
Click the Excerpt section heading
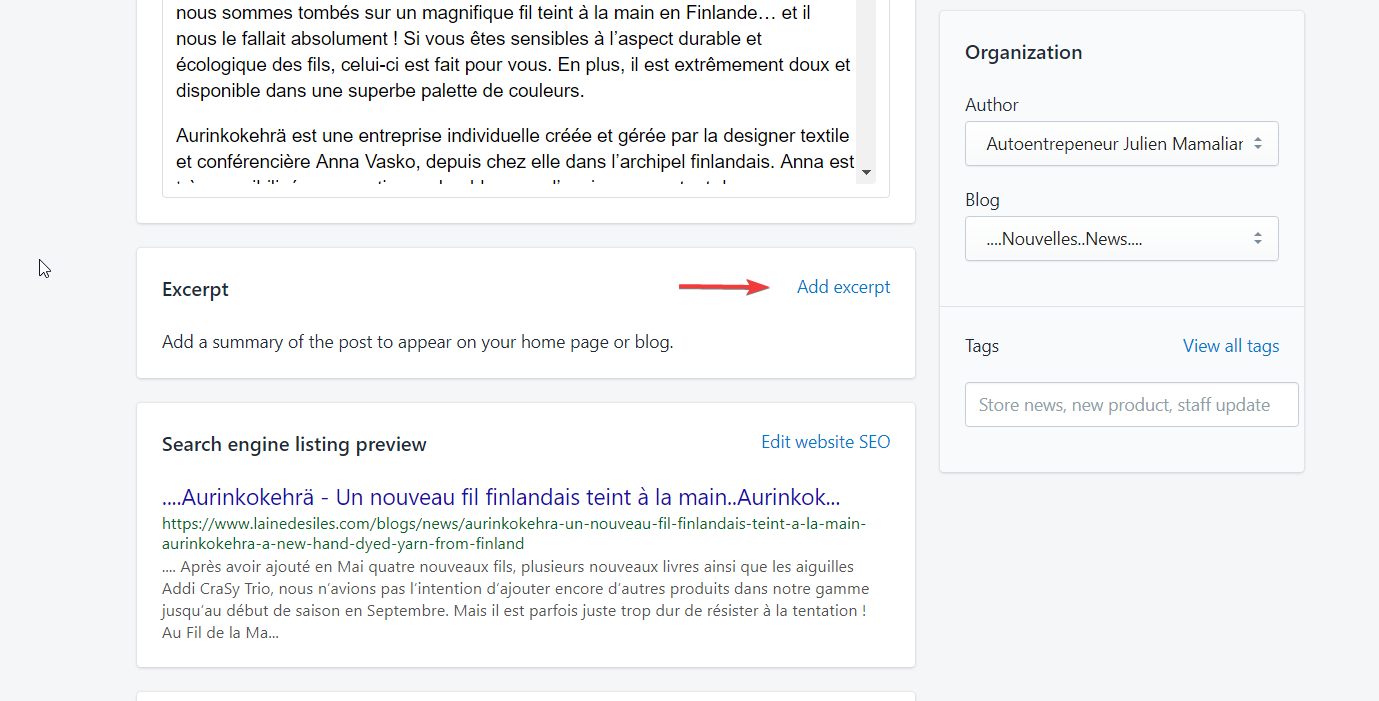(195, 290)
